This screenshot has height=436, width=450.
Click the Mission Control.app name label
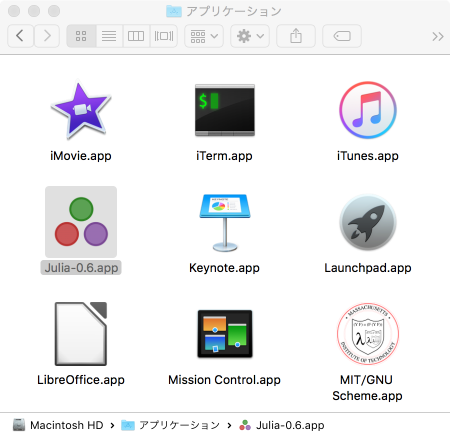pyautogui.click(x=224, y=380)
